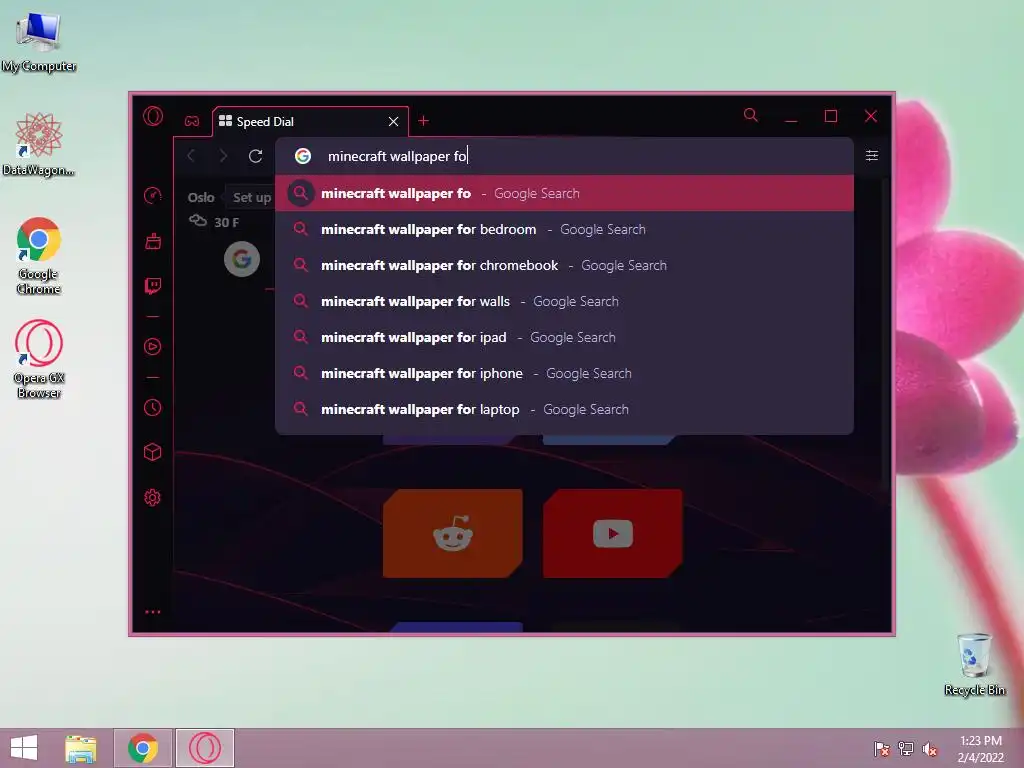1024x768 pixels.
Task: Open My Computer desktop icon
Action: coord(39,41)
